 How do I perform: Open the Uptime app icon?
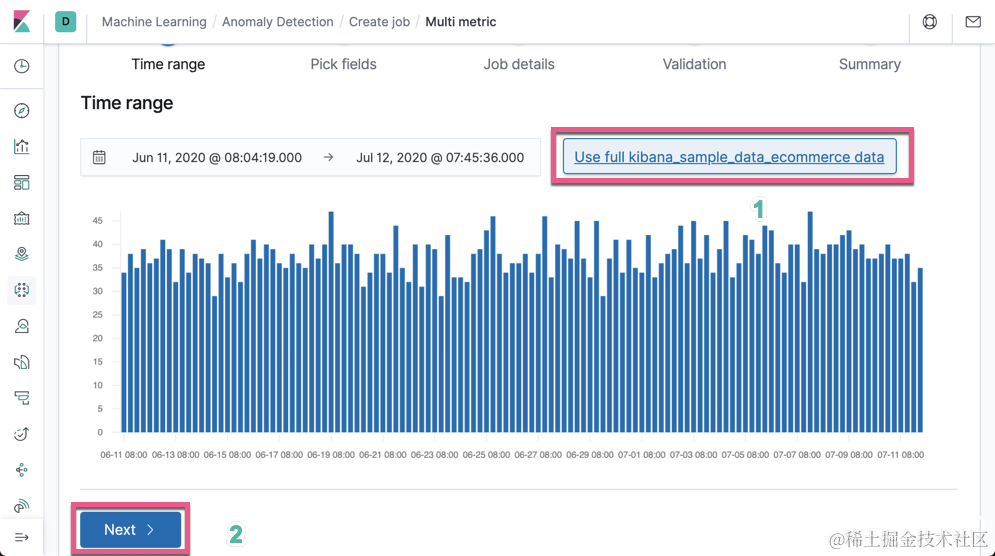tap(22, 434)
